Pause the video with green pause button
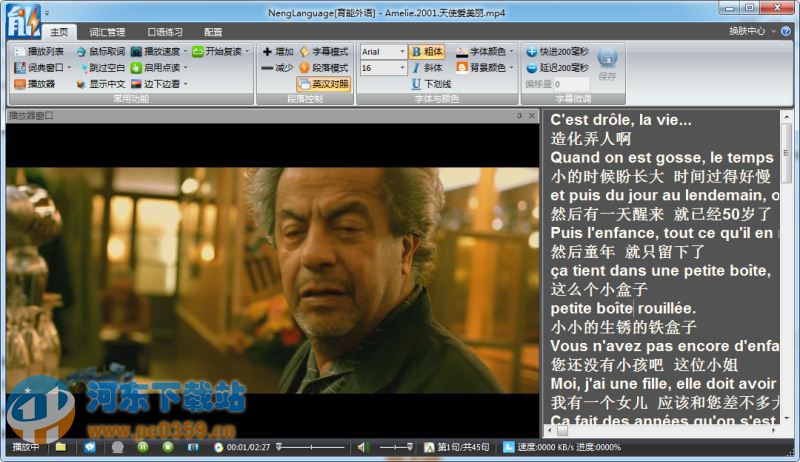 tap(143, 447)
